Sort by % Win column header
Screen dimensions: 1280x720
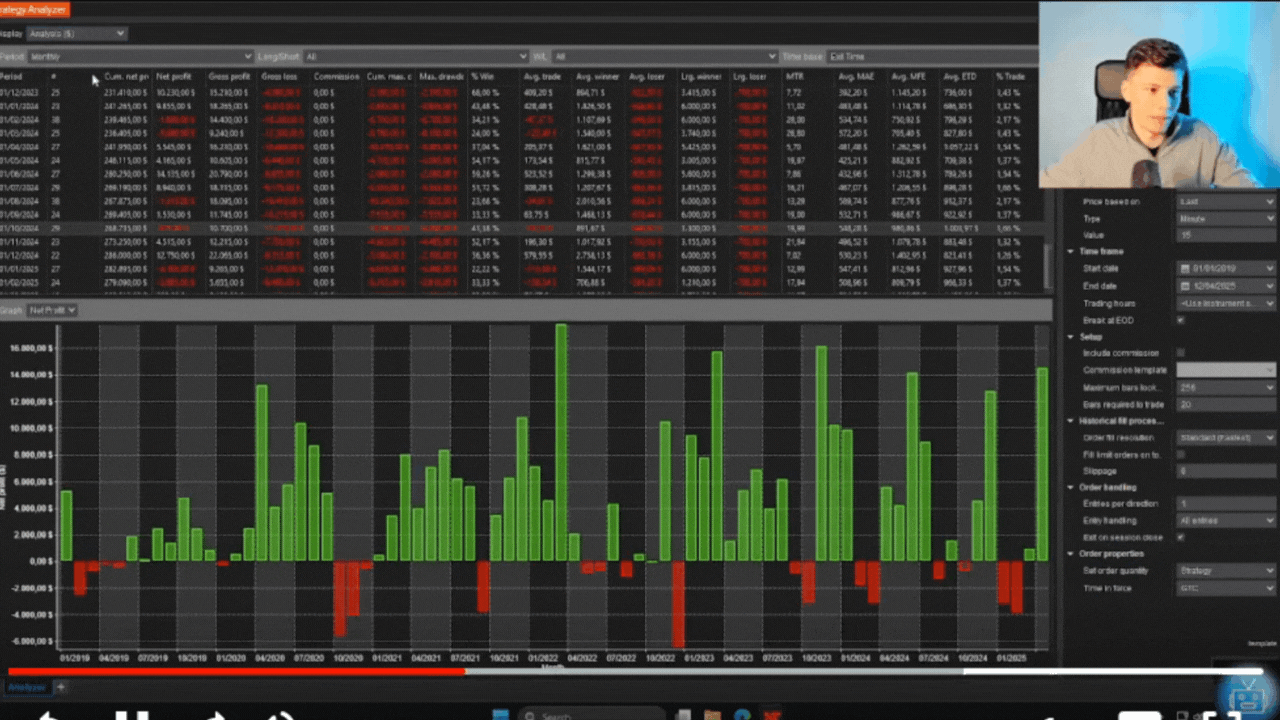[483, 76]
